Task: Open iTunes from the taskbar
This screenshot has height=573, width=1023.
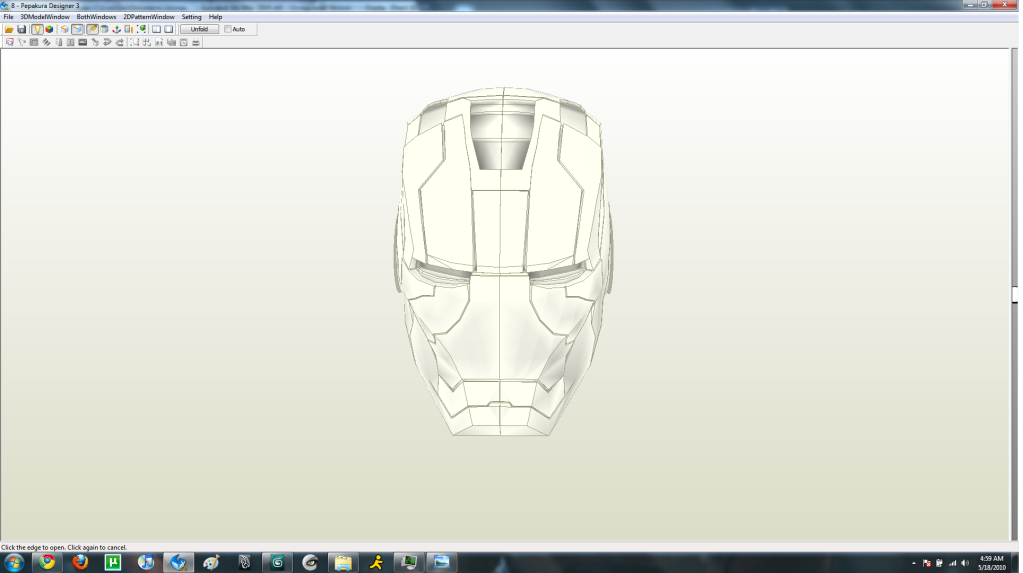Action: 145,563
